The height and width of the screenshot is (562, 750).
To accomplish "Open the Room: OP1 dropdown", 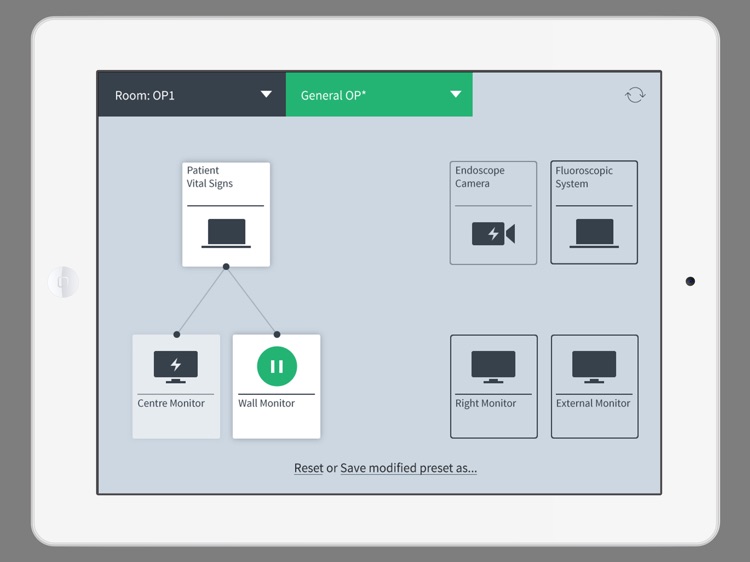I will 192,94.
